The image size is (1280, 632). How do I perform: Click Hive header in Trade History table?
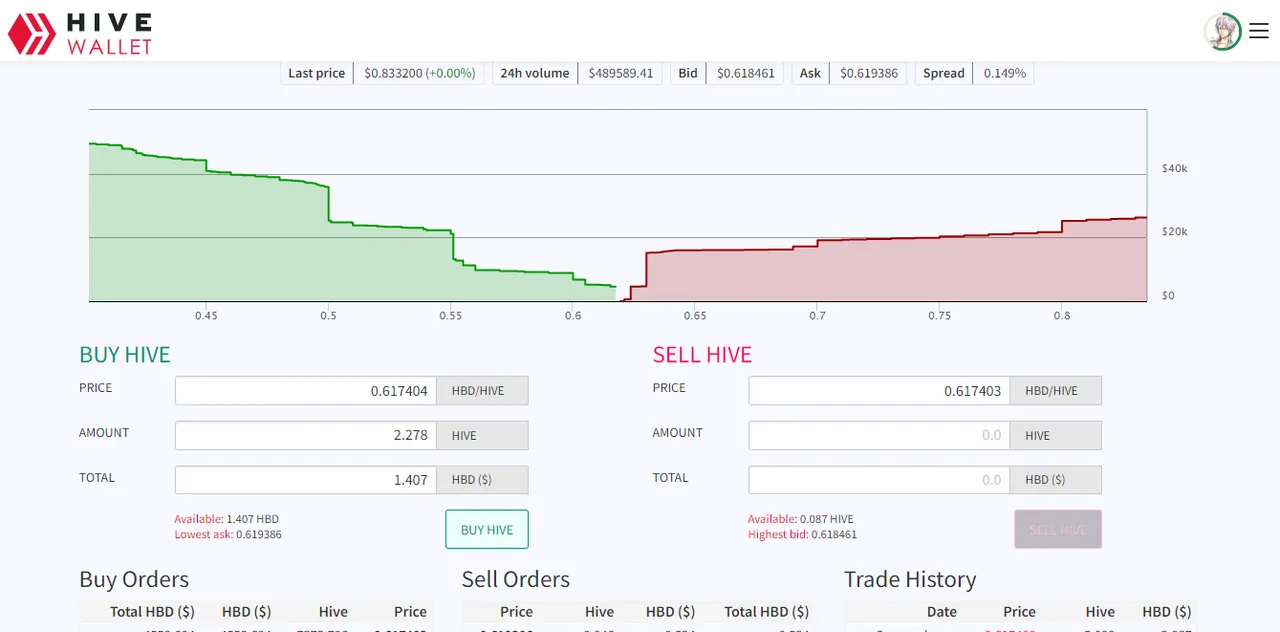click(1100, 612)
